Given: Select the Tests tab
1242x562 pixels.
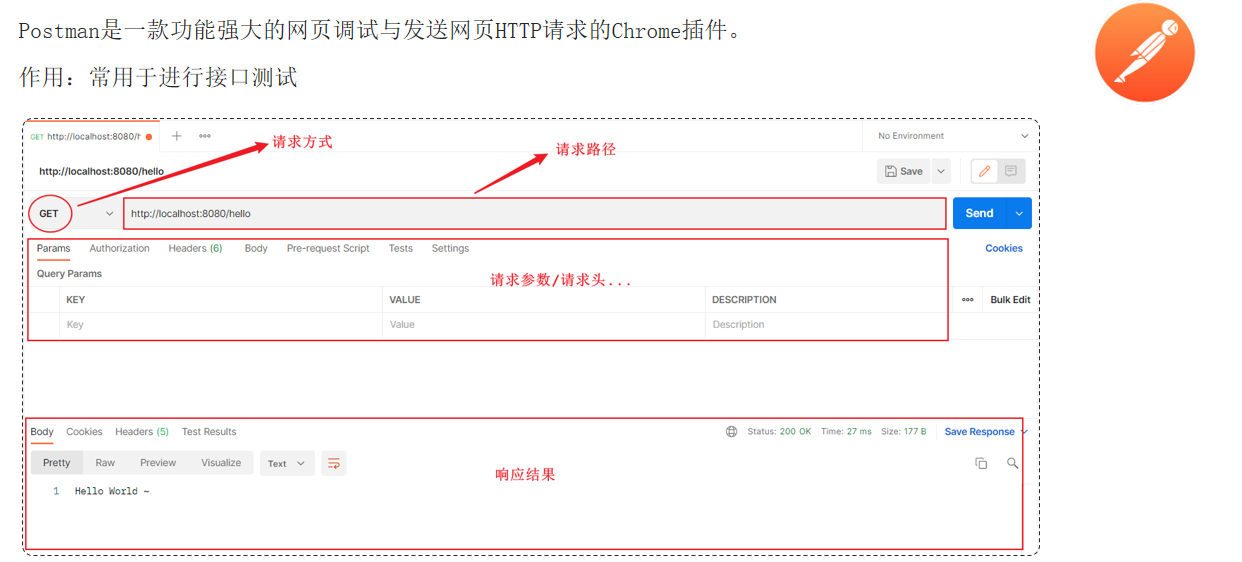Looking at the screenshot, I should tap(400, 248).
